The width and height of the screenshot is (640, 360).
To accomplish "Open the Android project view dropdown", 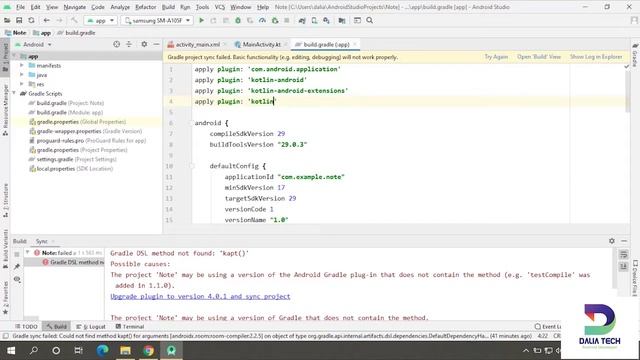I will click(33, 44).
